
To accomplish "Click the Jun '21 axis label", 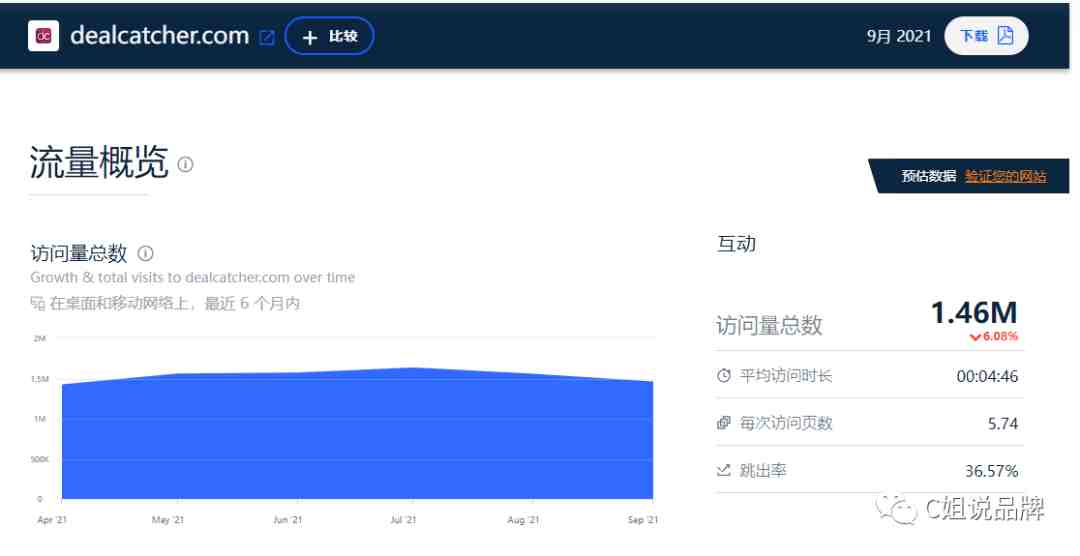I will pyautogui.click(x=287, y=520).
